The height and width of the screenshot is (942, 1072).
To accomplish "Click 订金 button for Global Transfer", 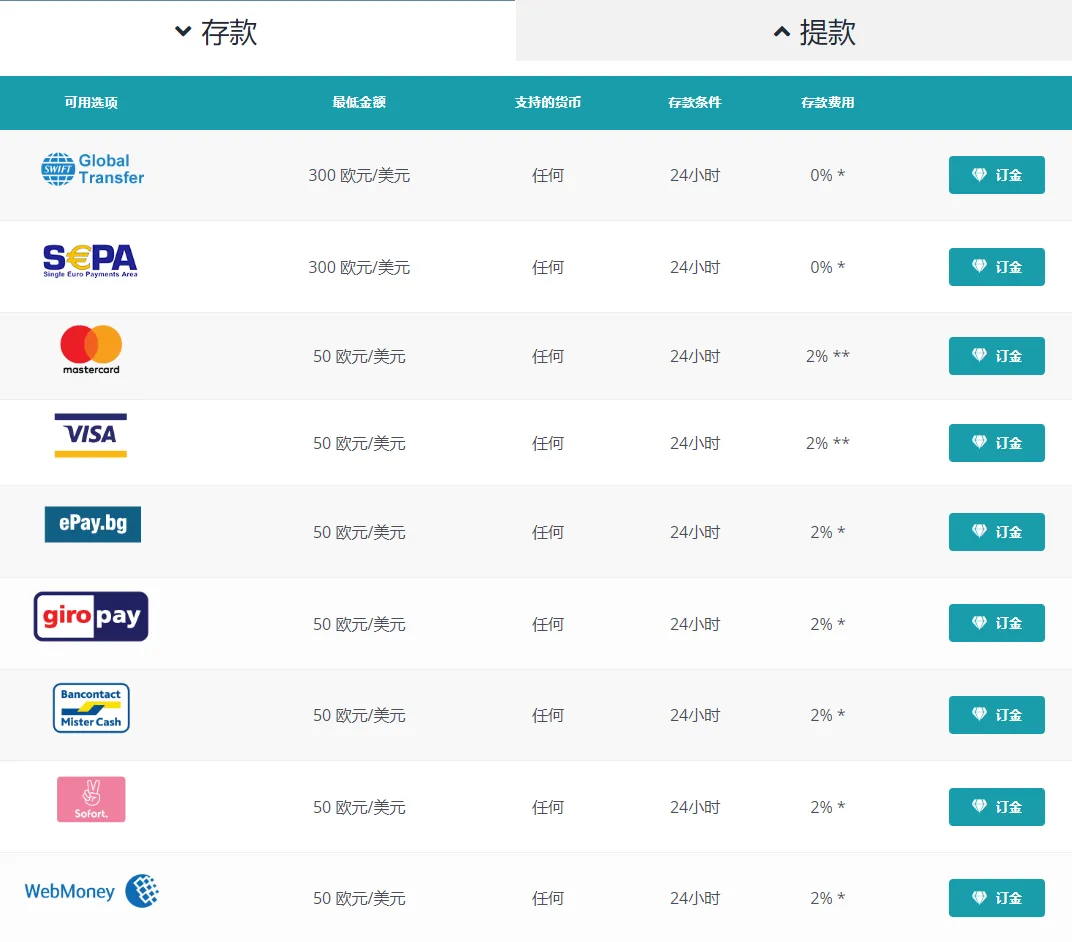I will tap(996, 175).
